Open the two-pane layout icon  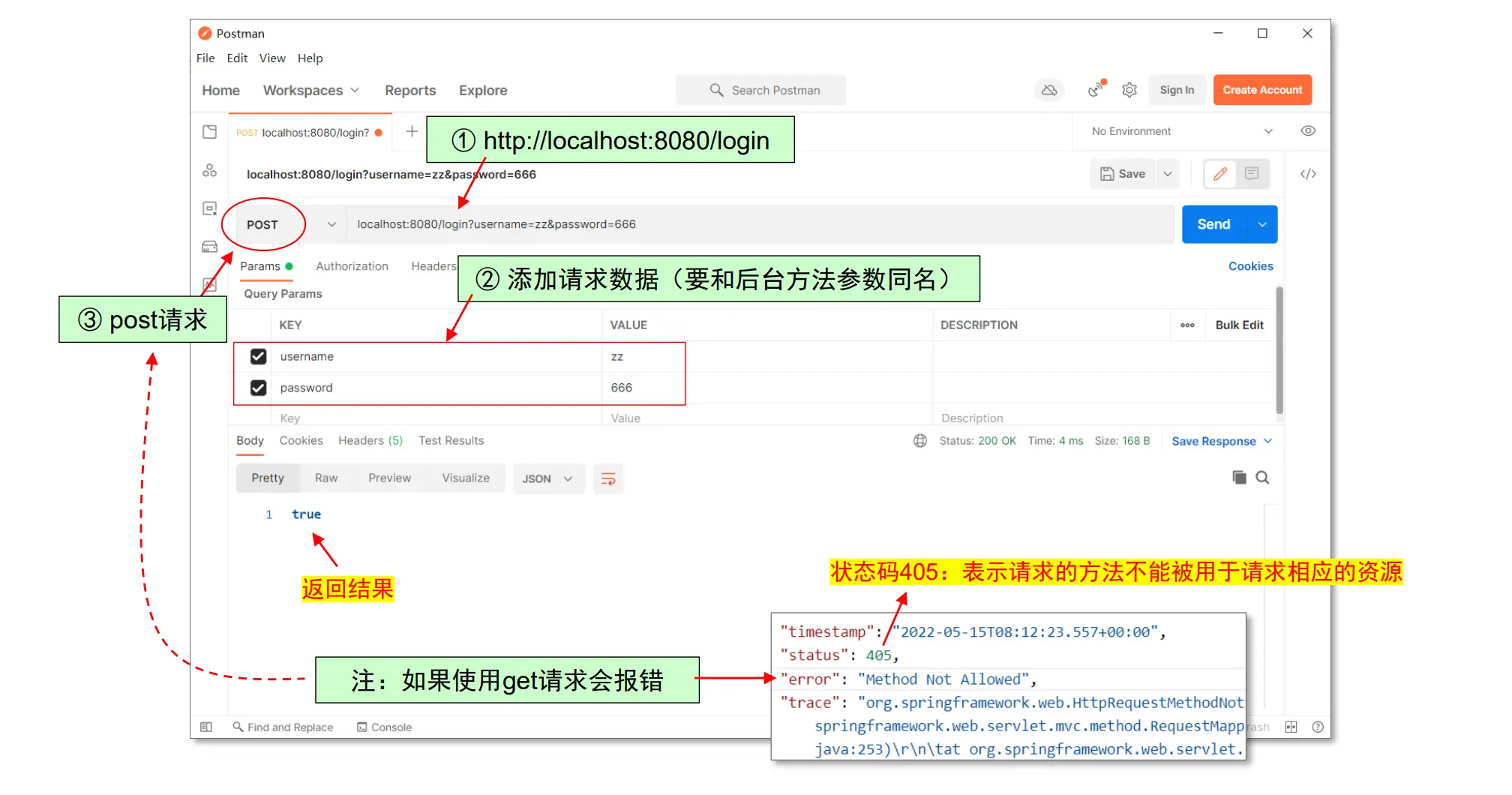tap(1291, 727)
